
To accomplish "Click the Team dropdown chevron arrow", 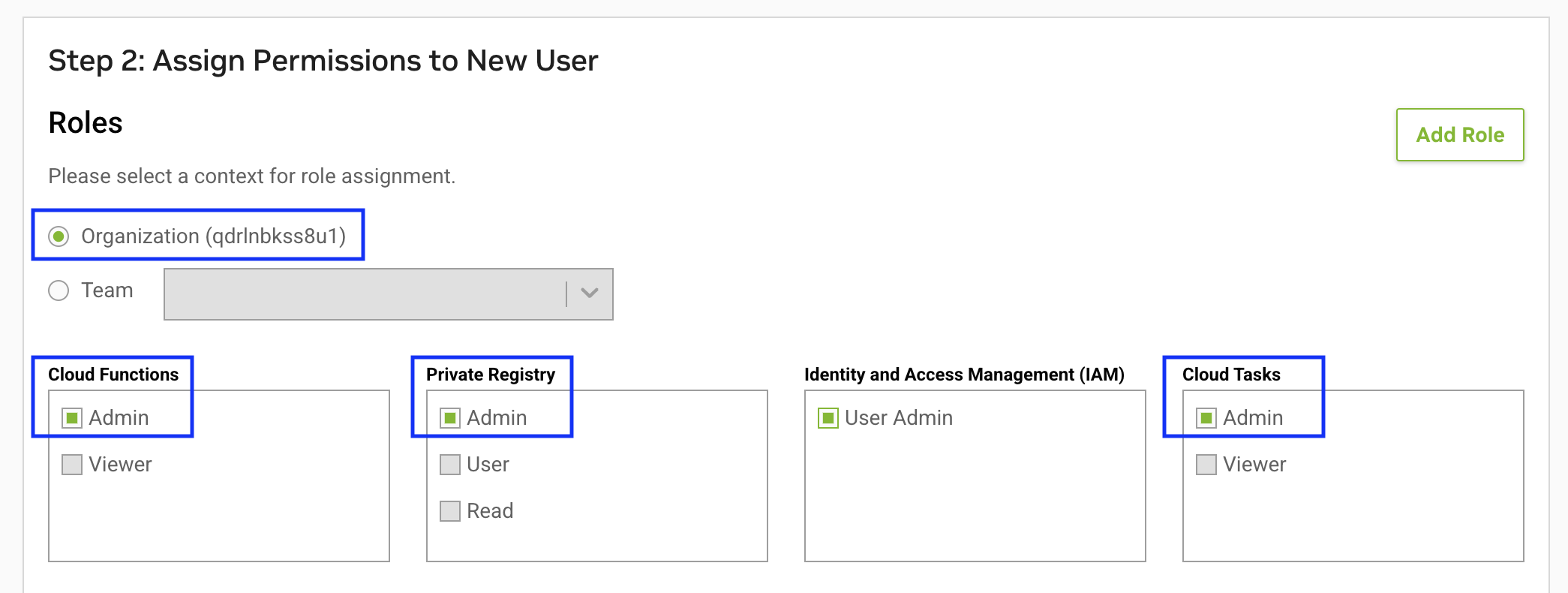I will click(x=590, y=293).
